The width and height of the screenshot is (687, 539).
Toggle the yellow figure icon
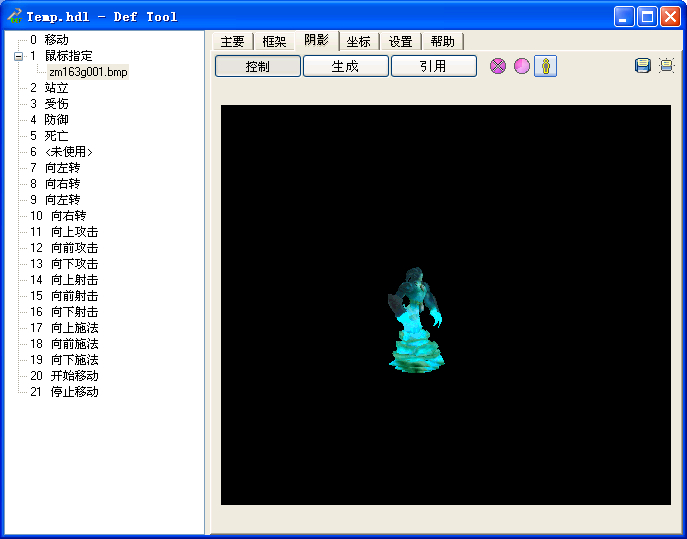click(546, 66)
